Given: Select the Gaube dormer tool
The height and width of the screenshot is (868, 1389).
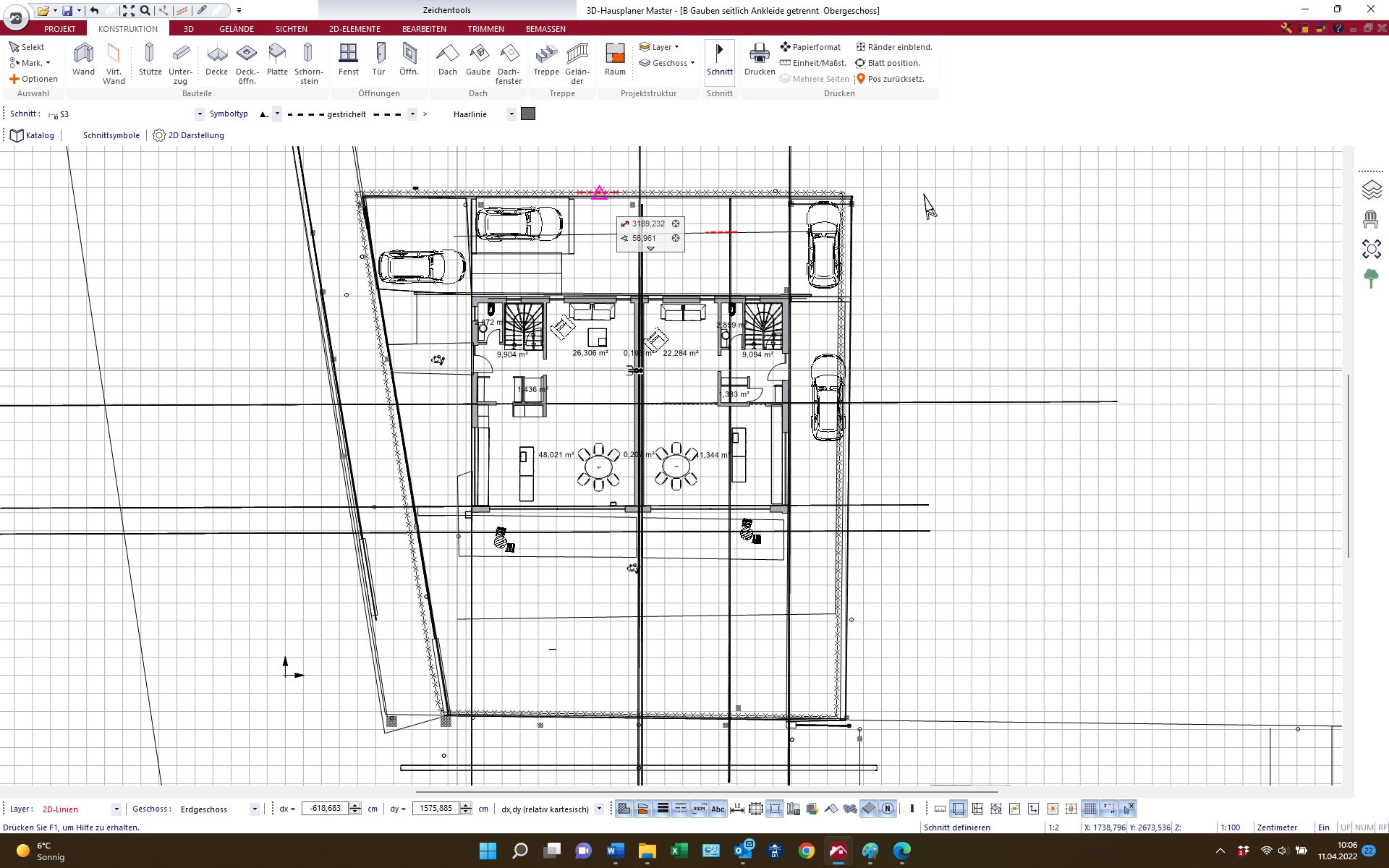Looking at the screenshot, I should [478, 59].
